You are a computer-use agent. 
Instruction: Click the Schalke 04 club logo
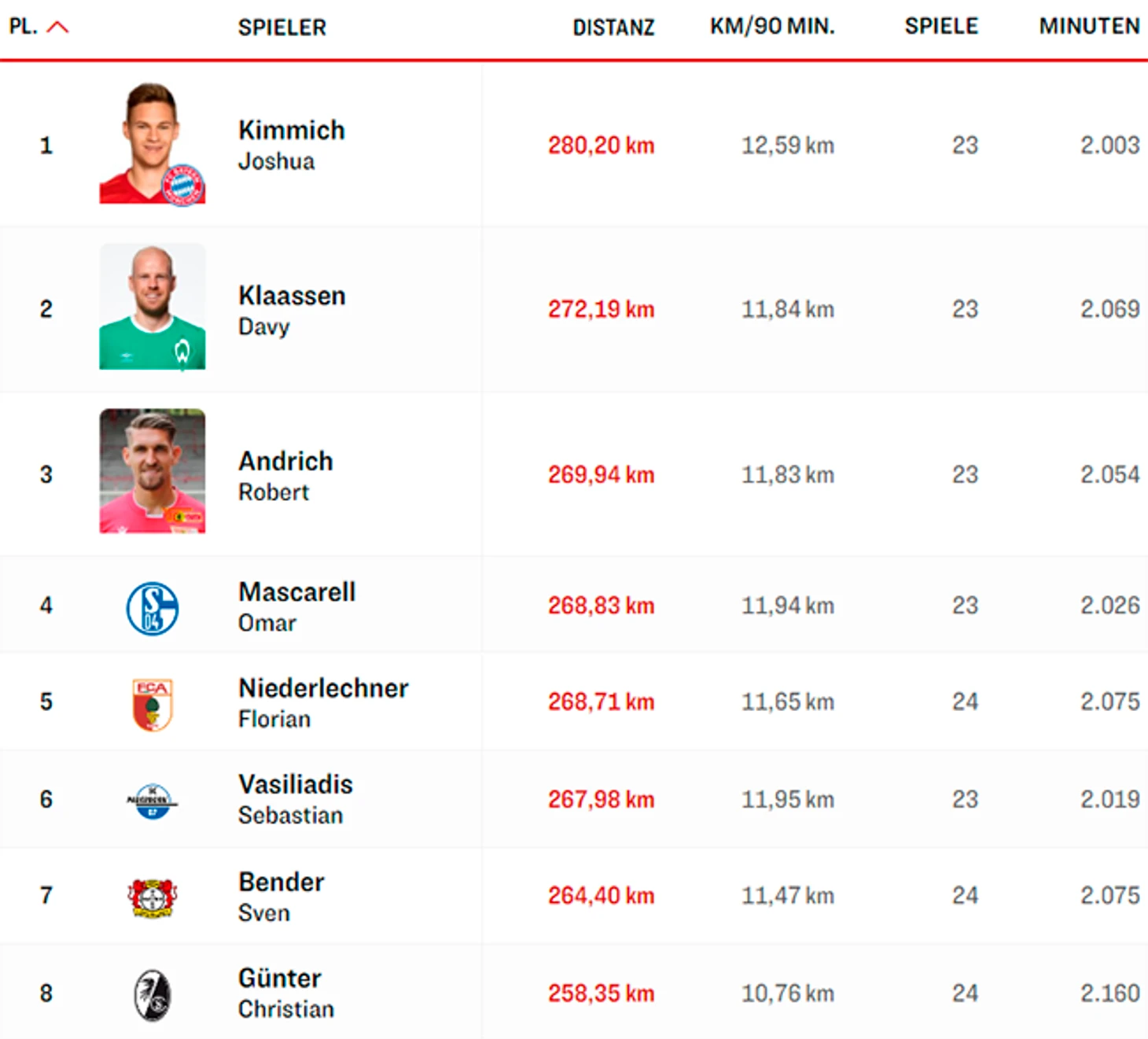tap(153, 608)
